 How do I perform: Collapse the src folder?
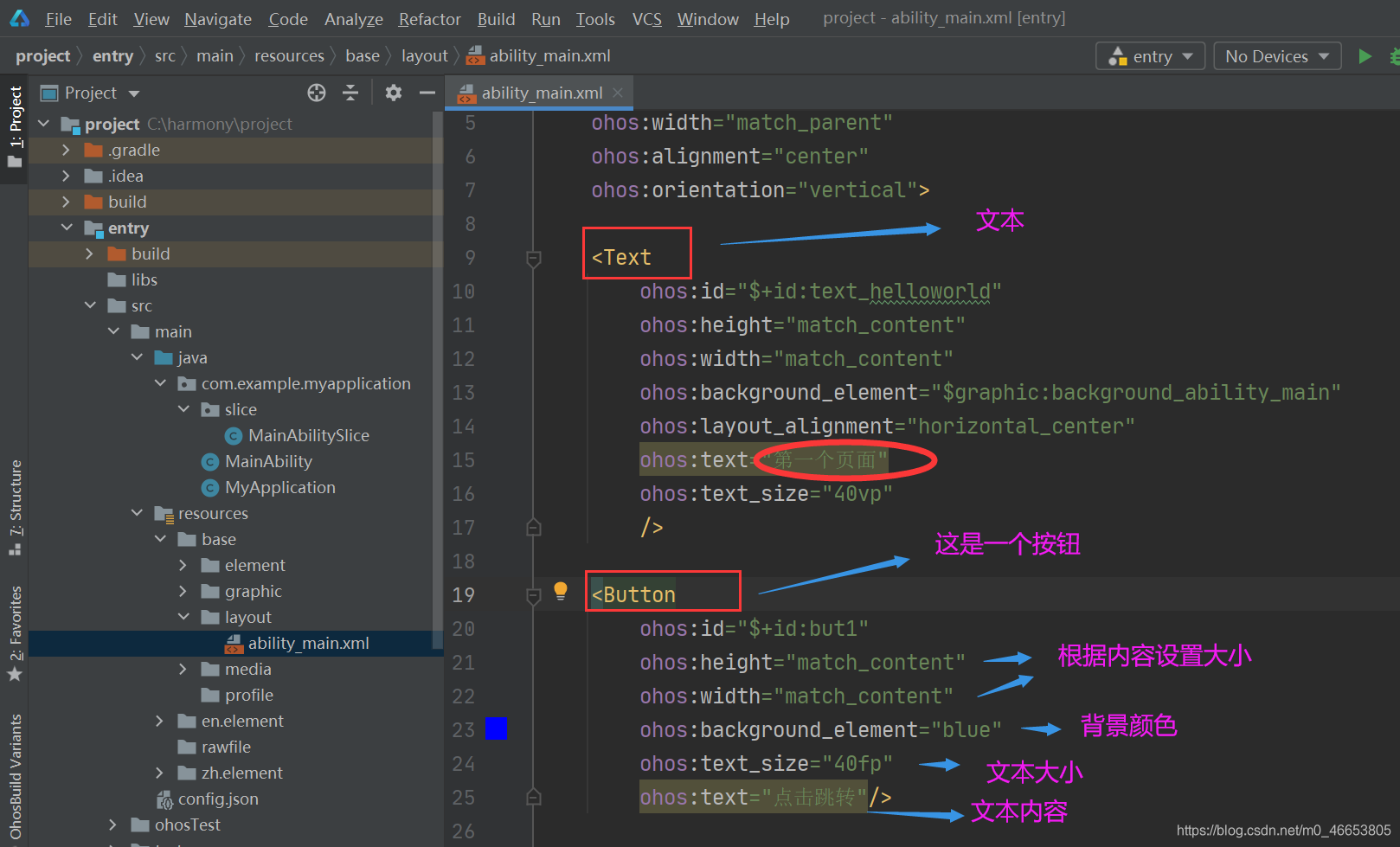tap(90, 305)
